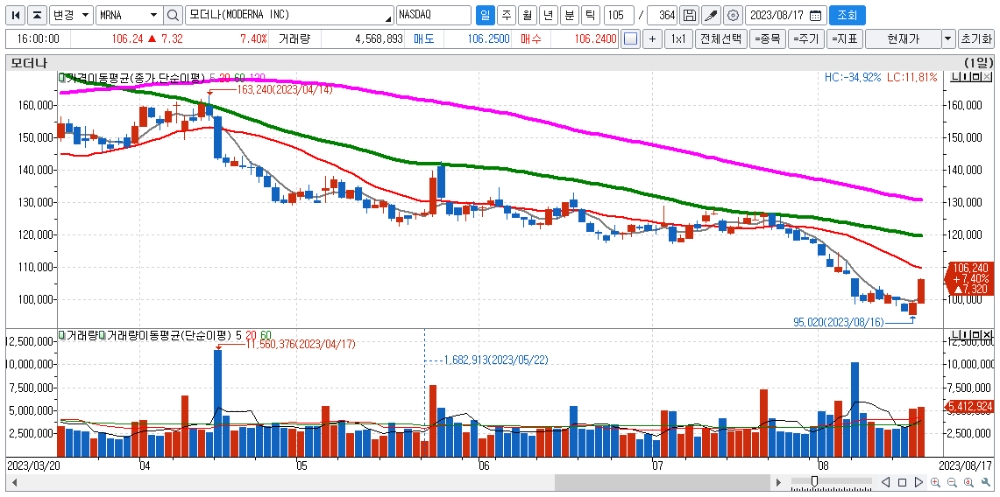The image size is (1000, 497).
Task: Click the LC:11.81% text
Action: [x=912, y=78]
